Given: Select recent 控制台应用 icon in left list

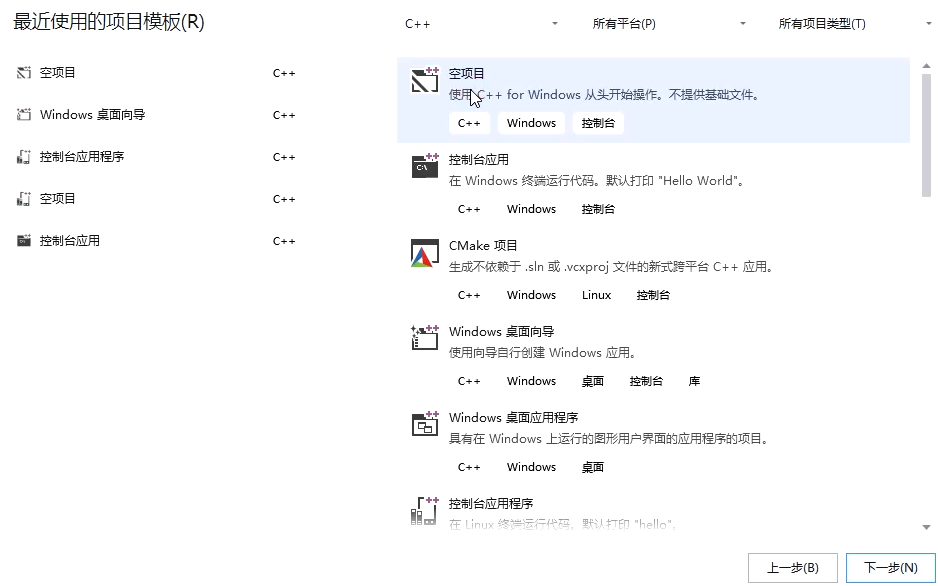Looking at the screenshot, I should click(x=24, y=241).
